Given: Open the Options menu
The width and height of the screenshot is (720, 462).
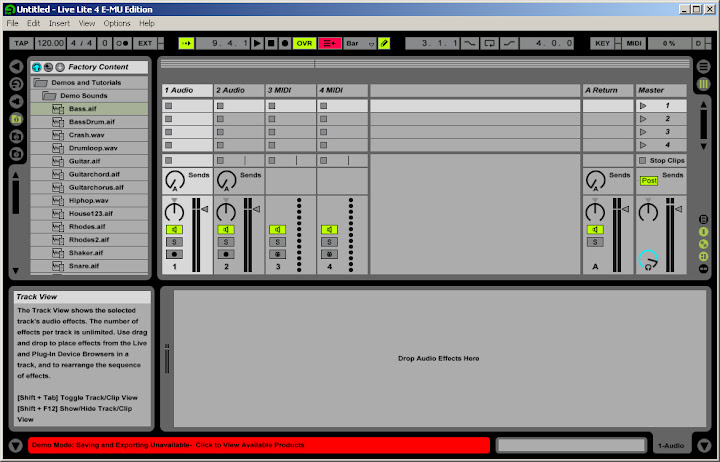Looking at the screenshot, I should (117, 23).
